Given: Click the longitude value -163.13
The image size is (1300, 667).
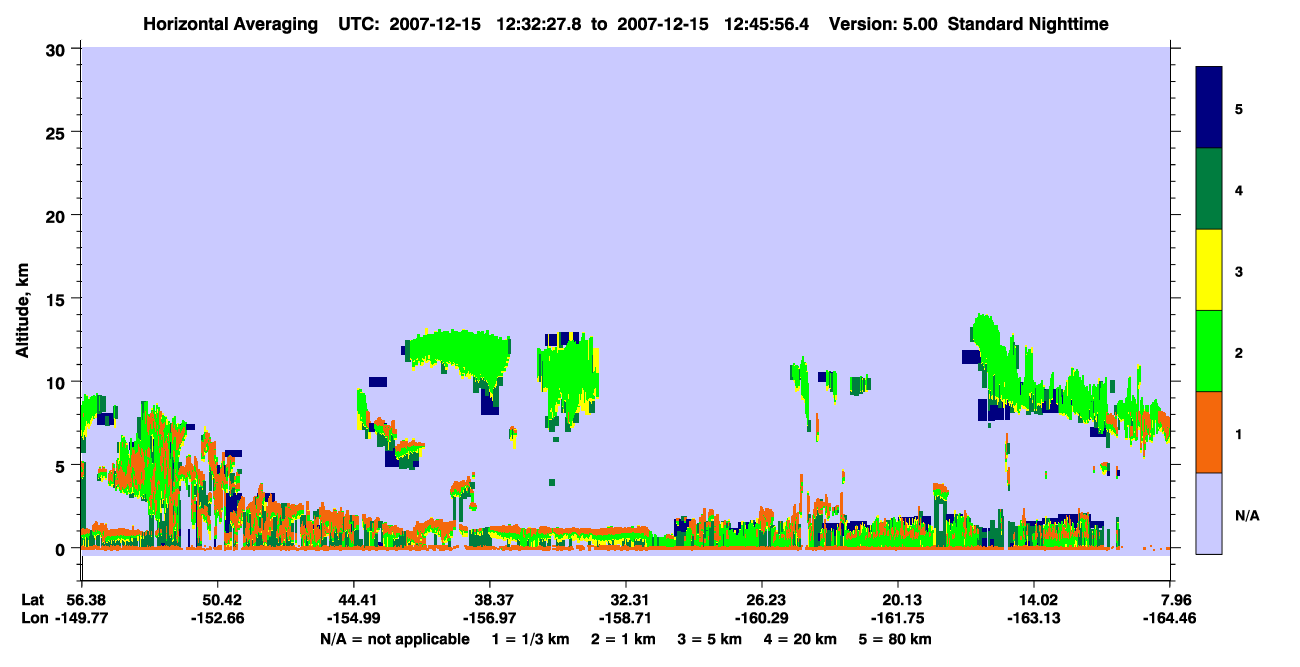Looking at the screenshot, I should pyautogui.click(x=1033, y=618).
